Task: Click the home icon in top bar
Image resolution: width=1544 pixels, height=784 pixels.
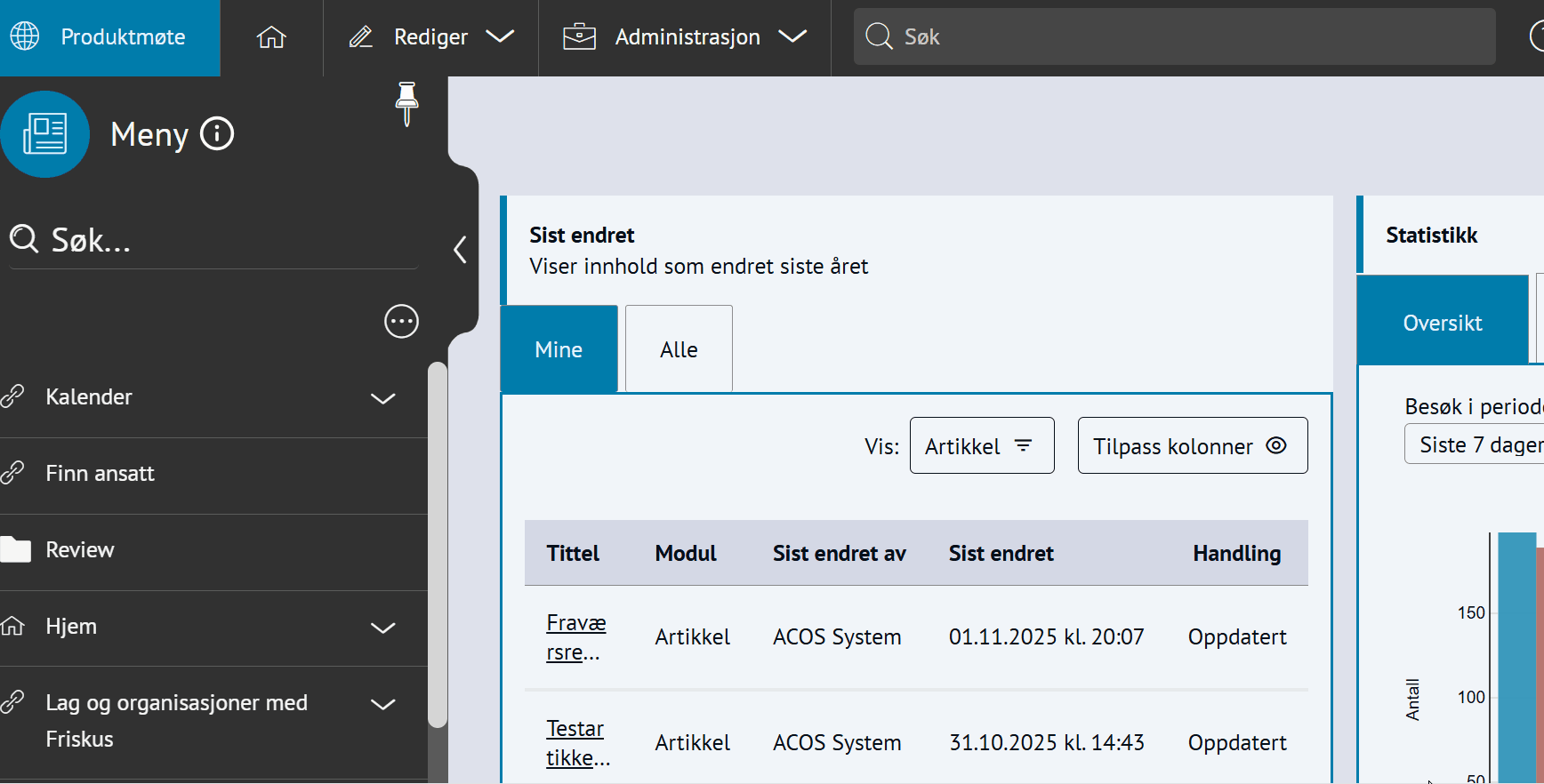Action: (271, 37)
